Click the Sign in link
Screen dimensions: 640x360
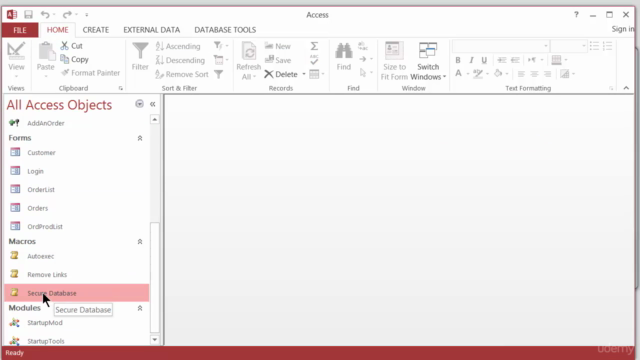click(623, 29)
